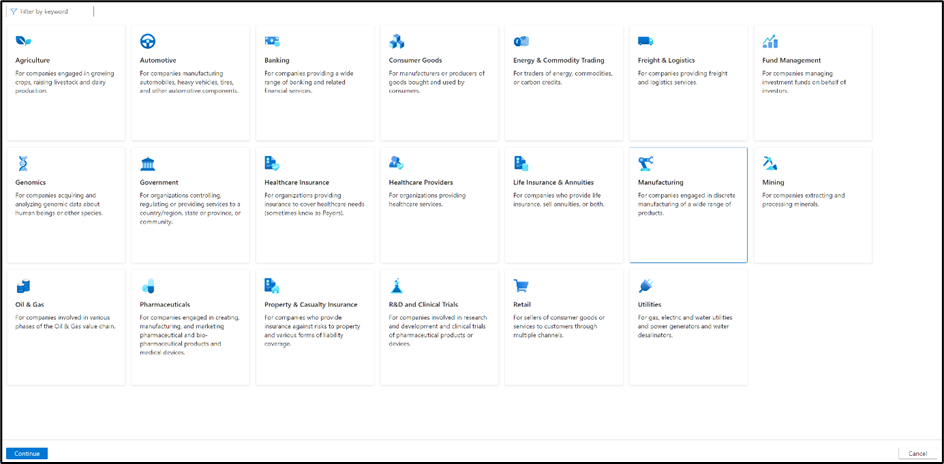
Task: Click the Retail description about multiple channels
Action: (x=559, y=326)
